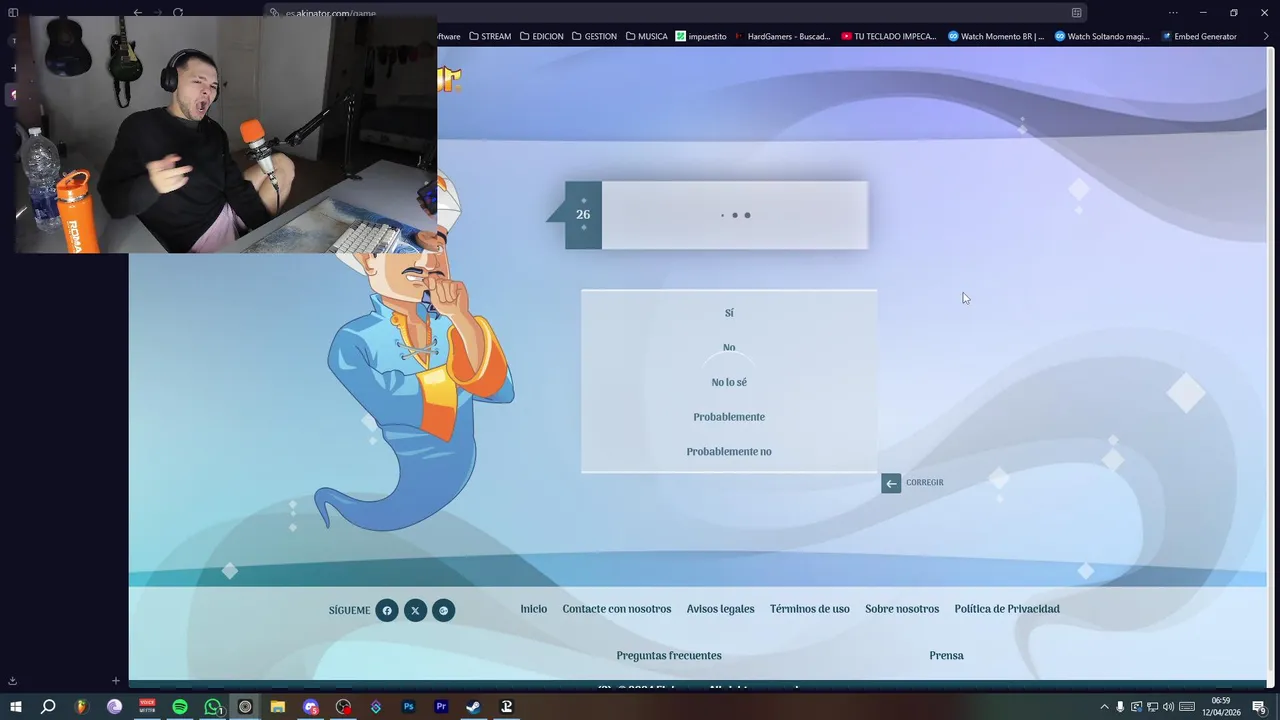Click the Corregir back arrow icon
The width and height of the screenshot is (1280, 720).
pos(891,483)
